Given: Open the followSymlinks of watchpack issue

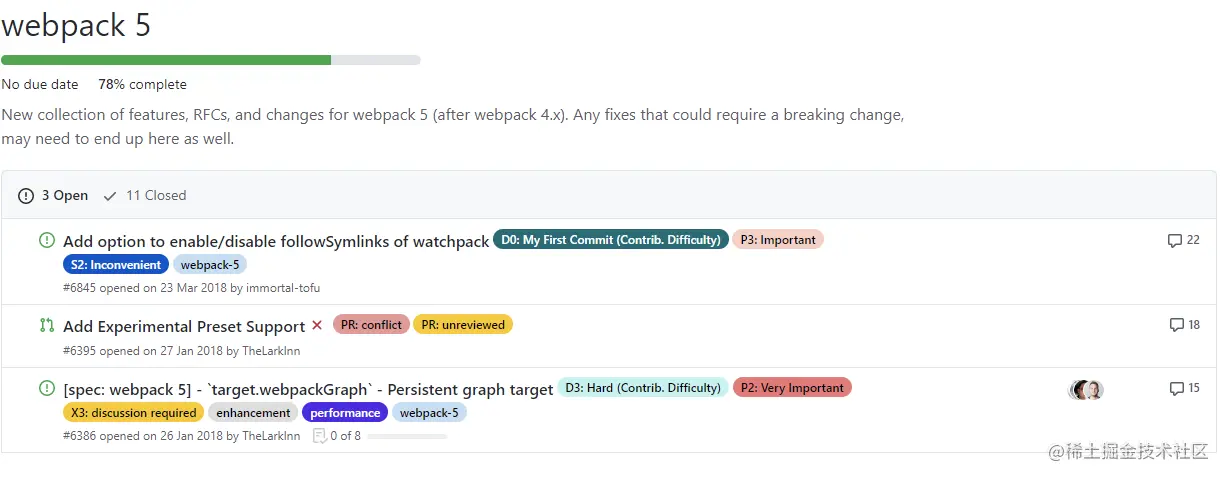Looking at the screenshot, I should [276, 241].
